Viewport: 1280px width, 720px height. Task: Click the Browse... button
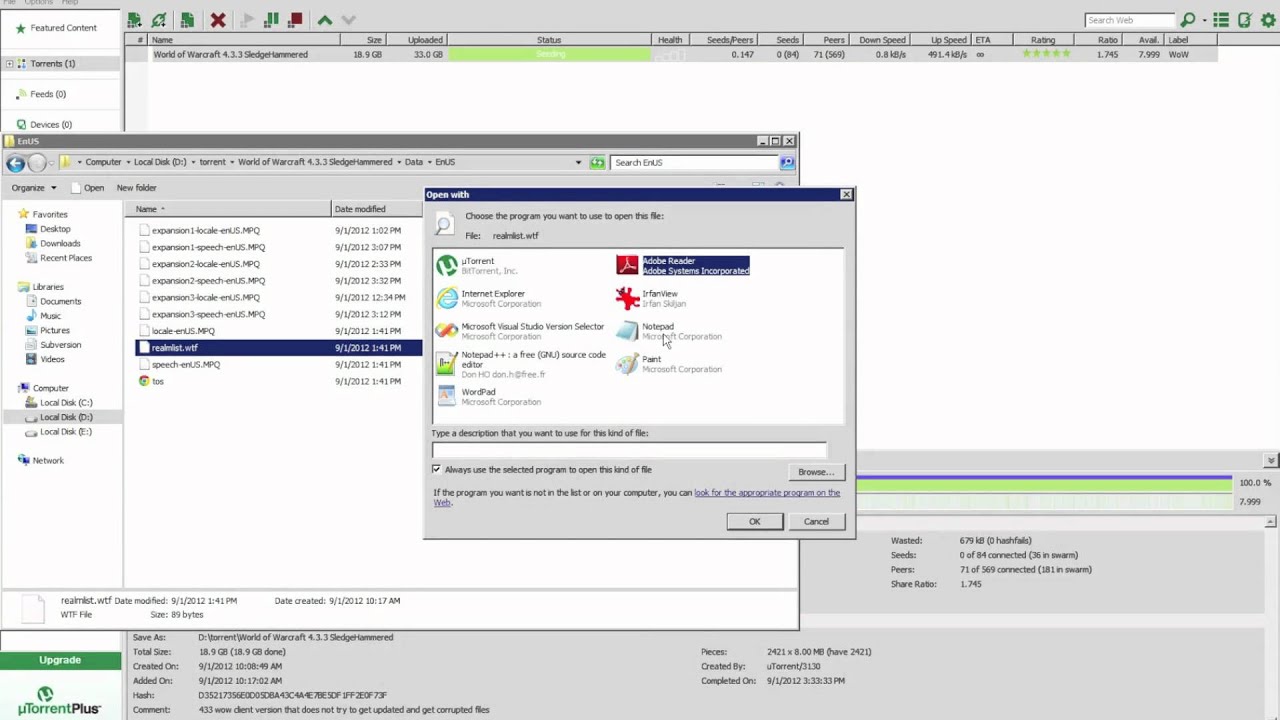coord(816,472)
